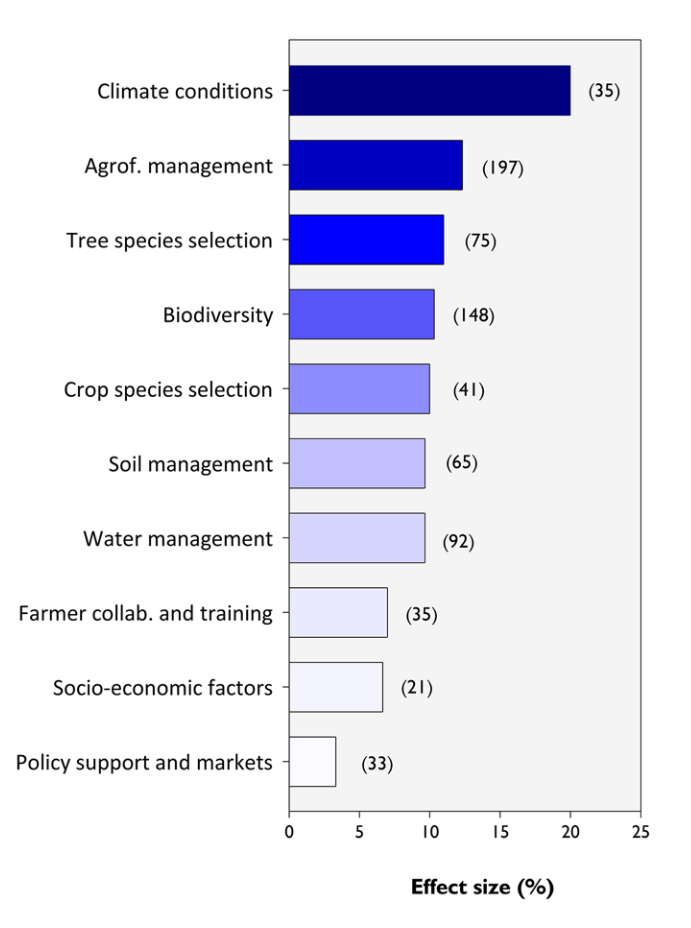Click the (197) count label

(x=502, y=167)
